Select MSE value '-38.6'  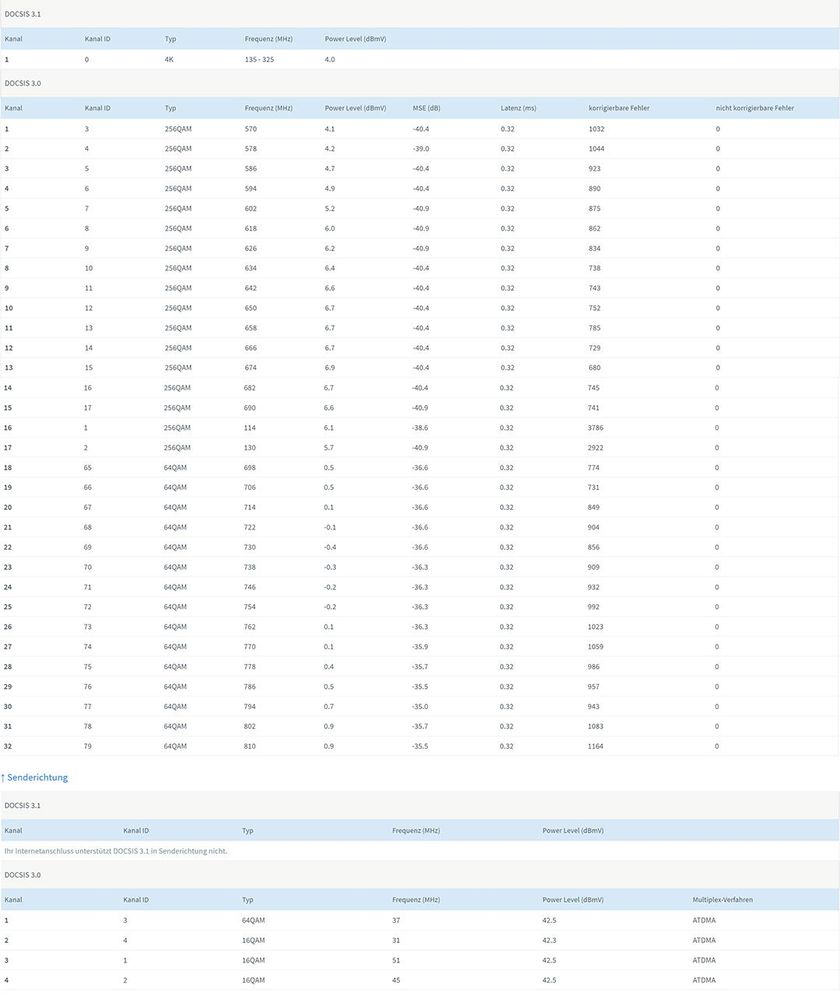click(x=420, y=428)
